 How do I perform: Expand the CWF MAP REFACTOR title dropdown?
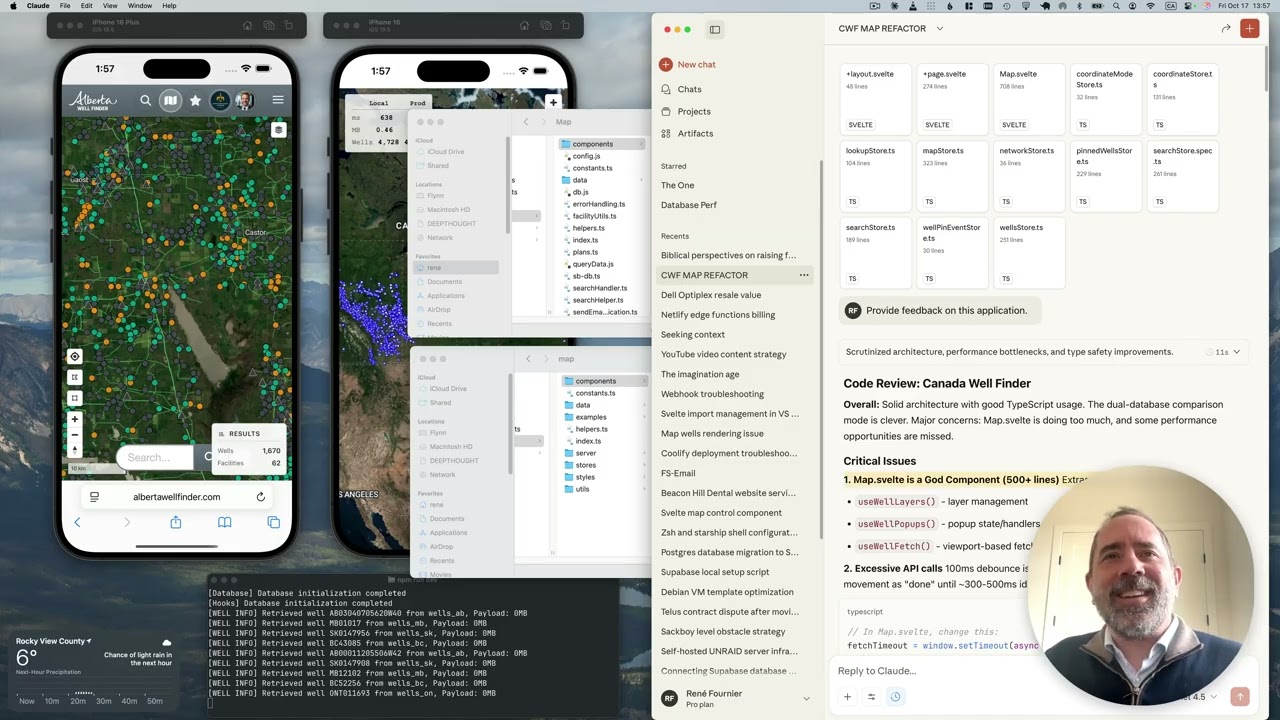click(939, 29)
